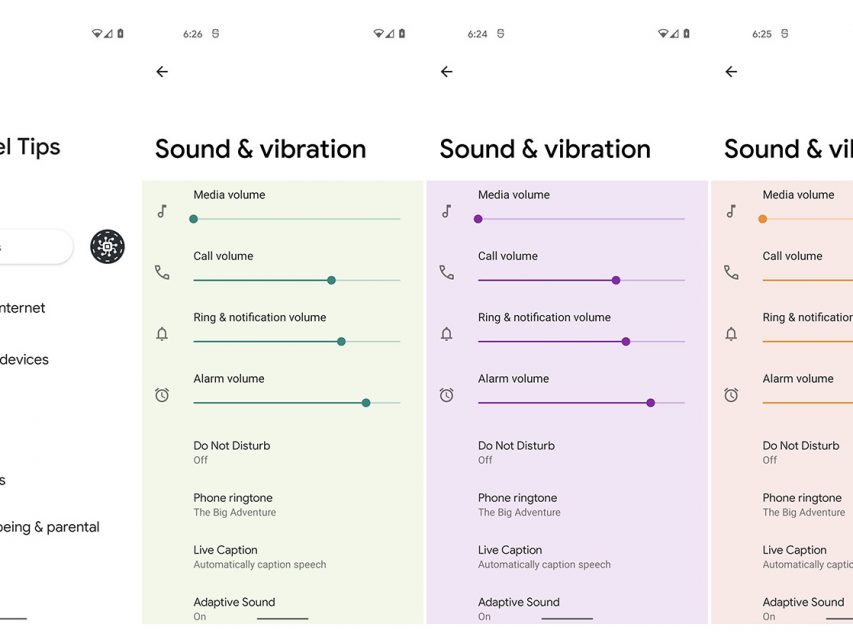Image resolution: width=853 pixels, height=640 pixels.
Task: Click green Media volume slider handle
Action: [x=194, y=219]
